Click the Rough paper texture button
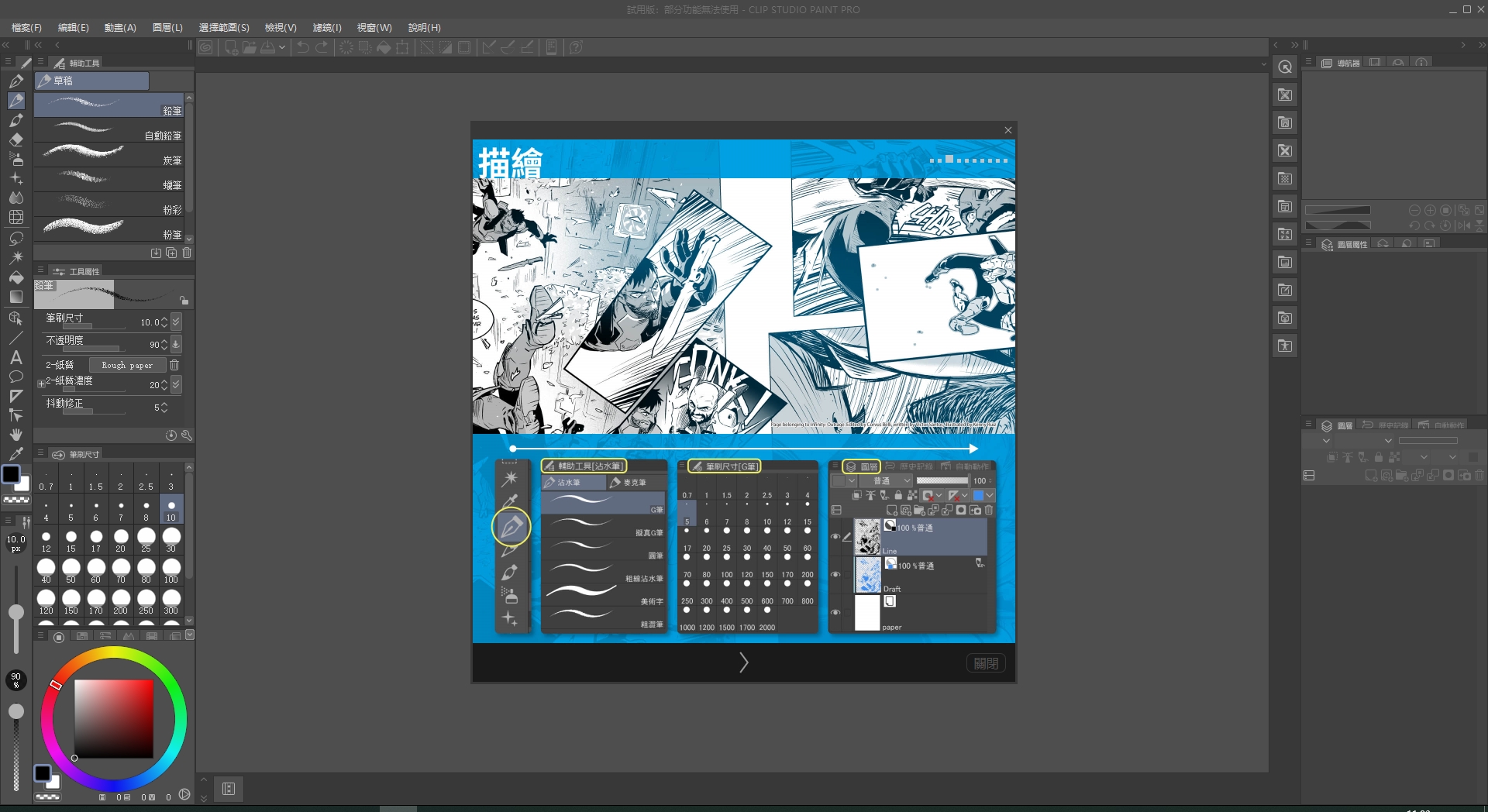The width and height of the screenshot is (1488, 812). click(x=127, y=365)
